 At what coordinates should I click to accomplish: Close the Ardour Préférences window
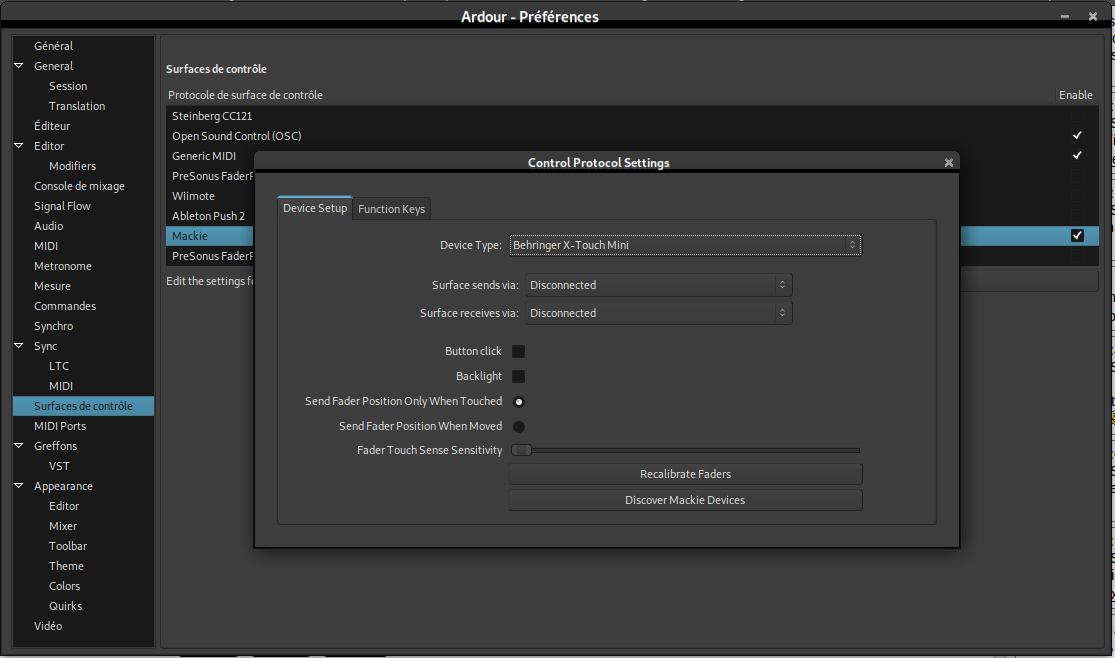[x=1093, y=16]
